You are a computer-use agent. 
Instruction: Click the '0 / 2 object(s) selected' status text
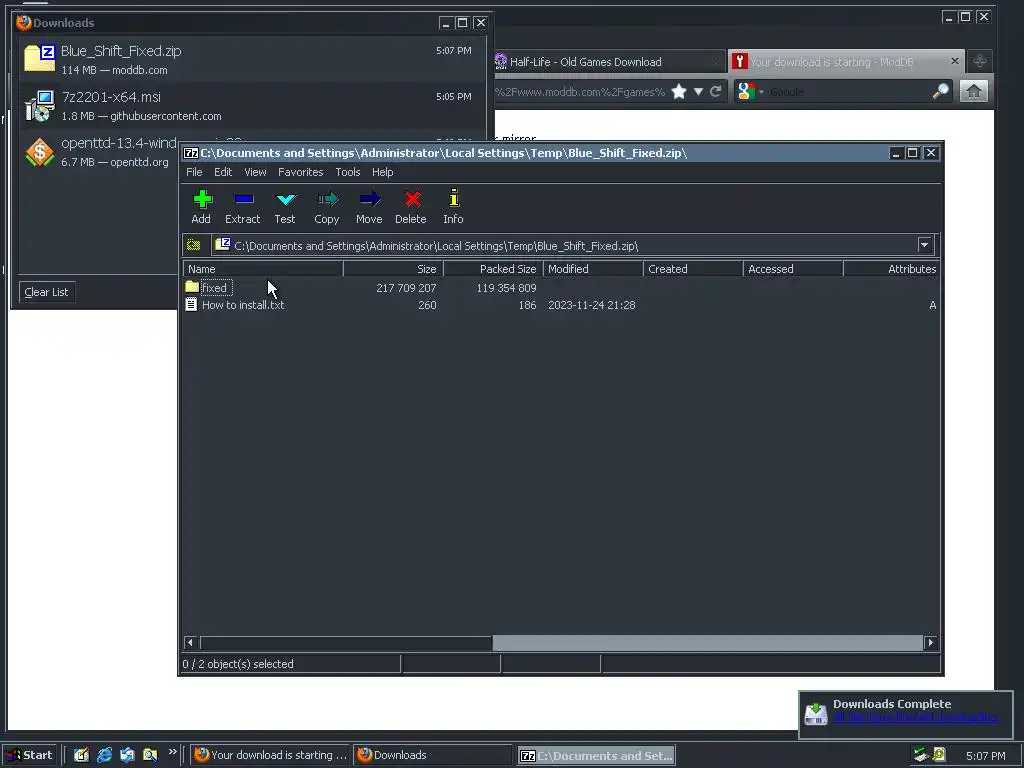click(x=238, y=664)
